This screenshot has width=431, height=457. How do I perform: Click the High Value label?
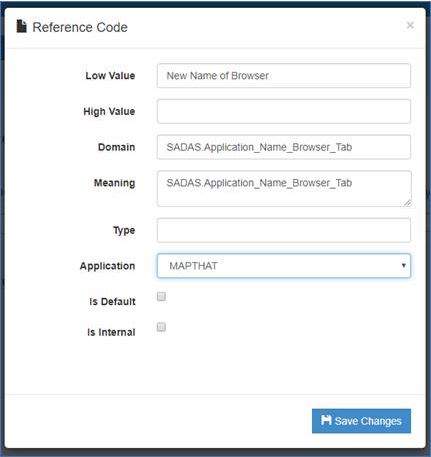click(x=109, y=111)
